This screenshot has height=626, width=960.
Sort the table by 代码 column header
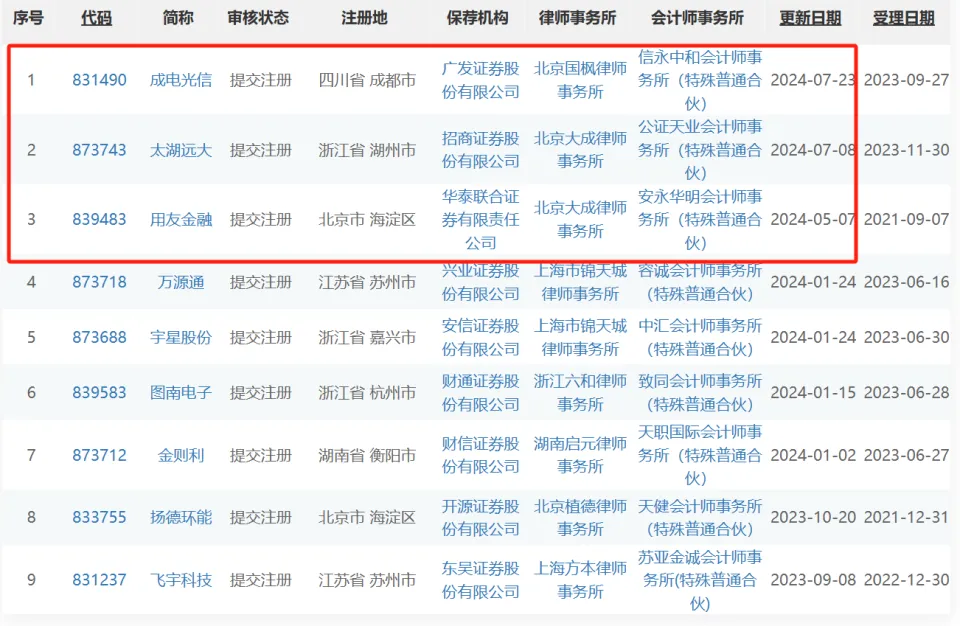tap(96, 17)
